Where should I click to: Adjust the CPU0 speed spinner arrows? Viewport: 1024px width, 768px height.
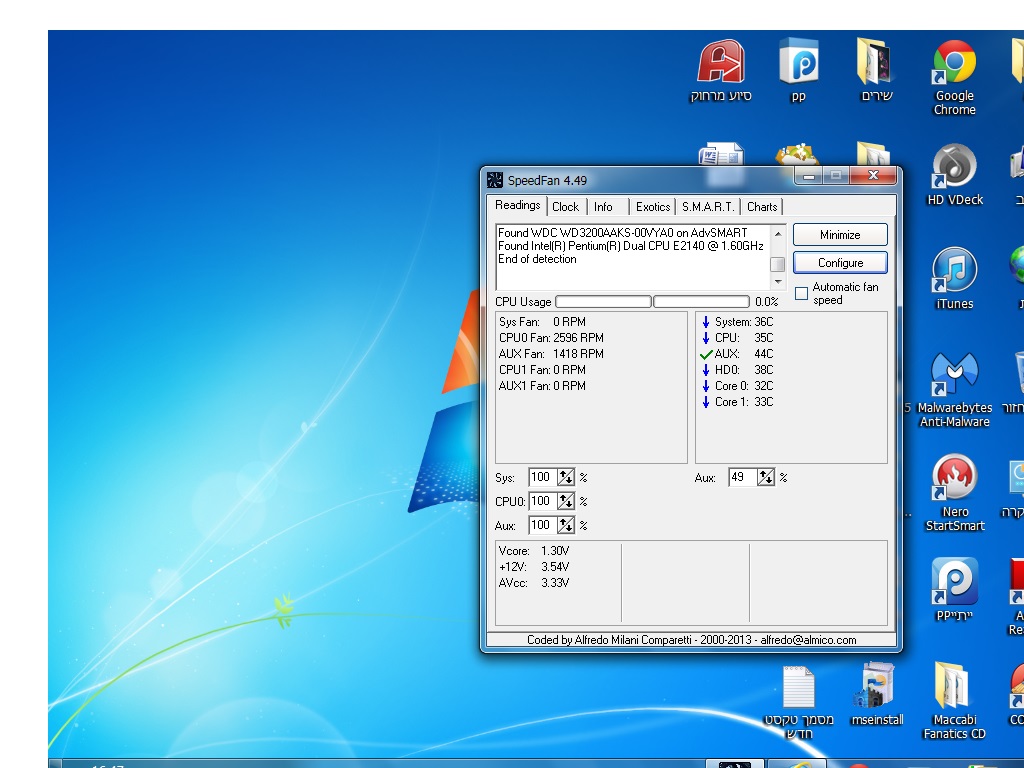566,501
